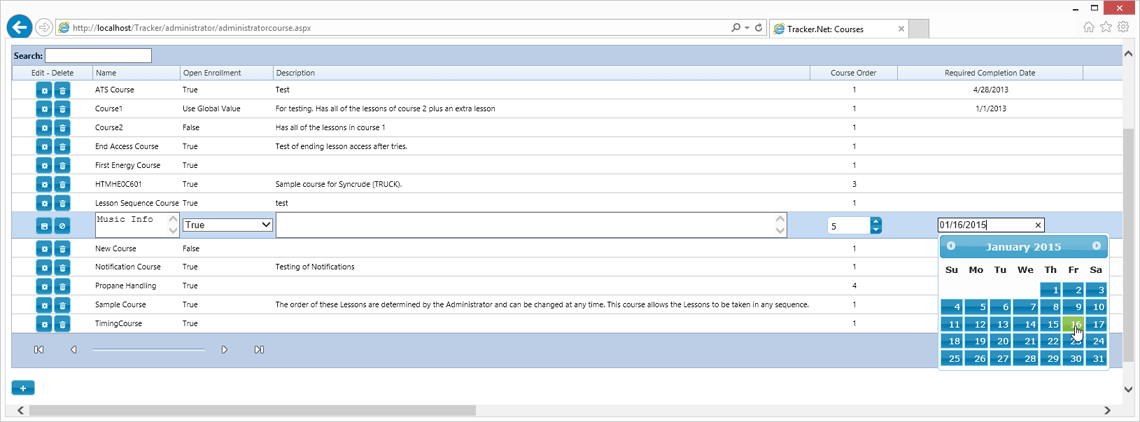Show next month in the calendar
This screenshot has width=1140, height=422.
coord(1096,246)
